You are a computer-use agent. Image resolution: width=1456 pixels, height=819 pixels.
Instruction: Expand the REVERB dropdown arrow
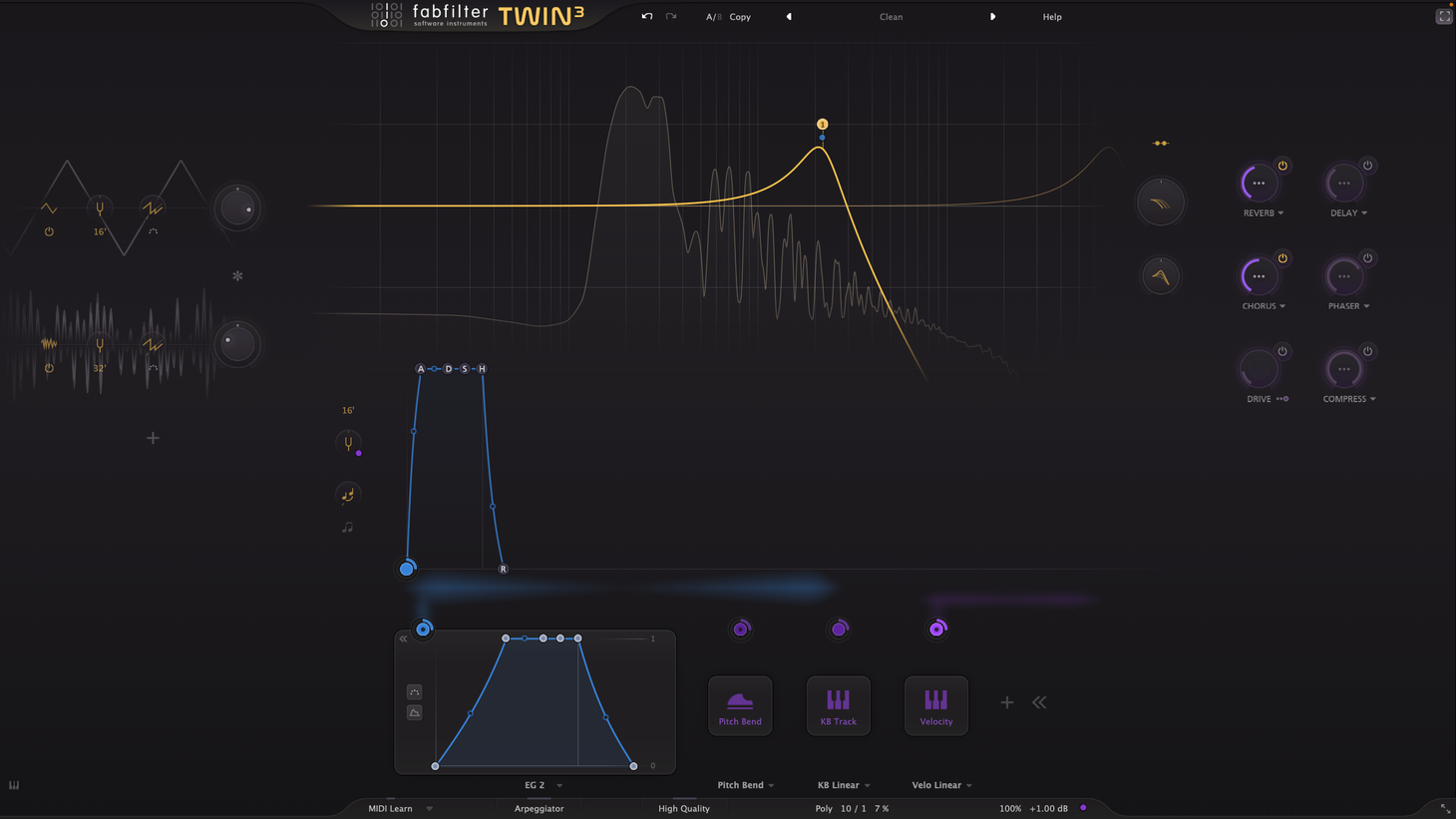click(x=1280, y=213)
